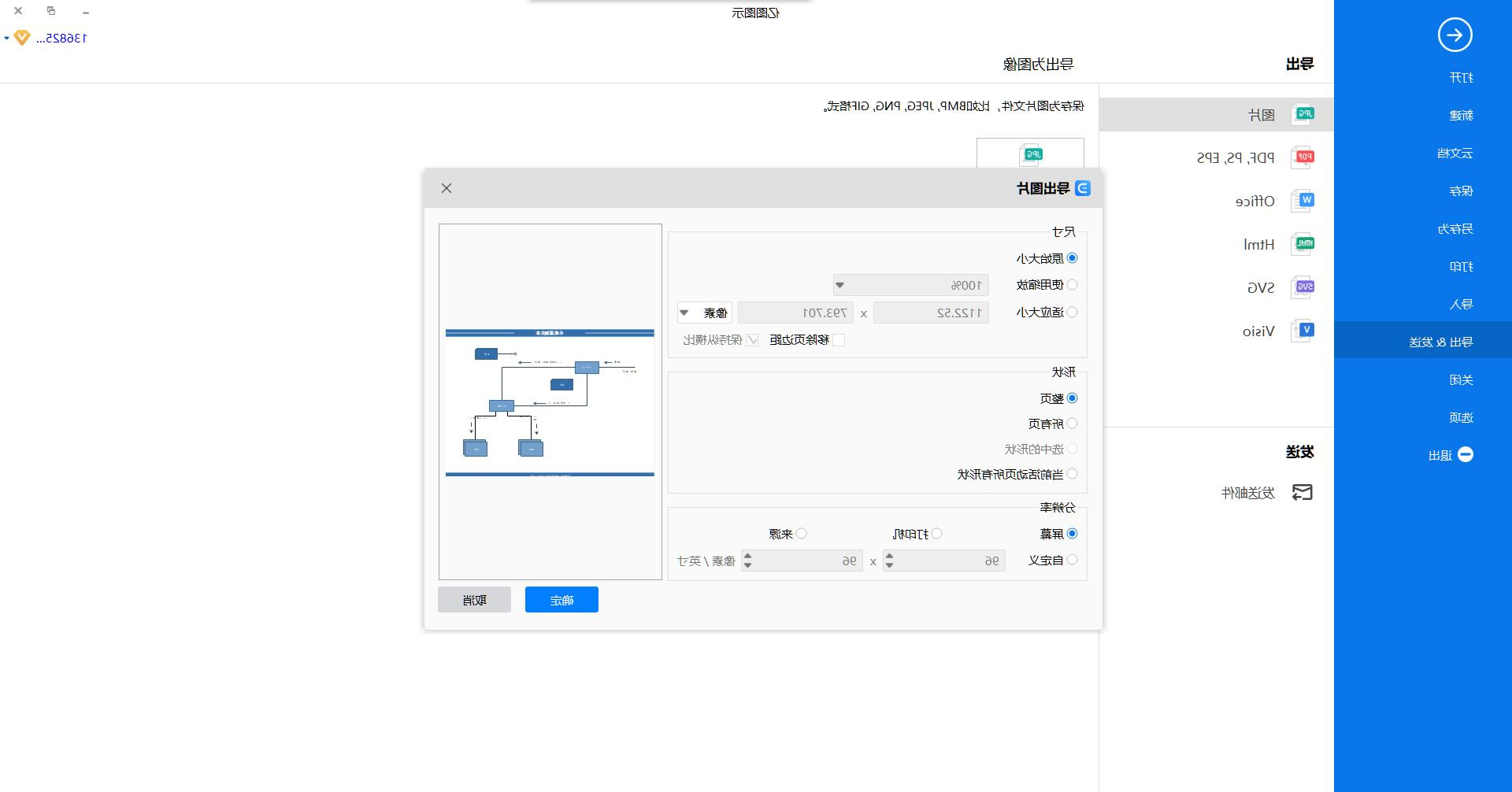The width and height of the screenshot is (1512, 792).
Task: Select the 适应大小 radio button
Action: pos(1072,313)
